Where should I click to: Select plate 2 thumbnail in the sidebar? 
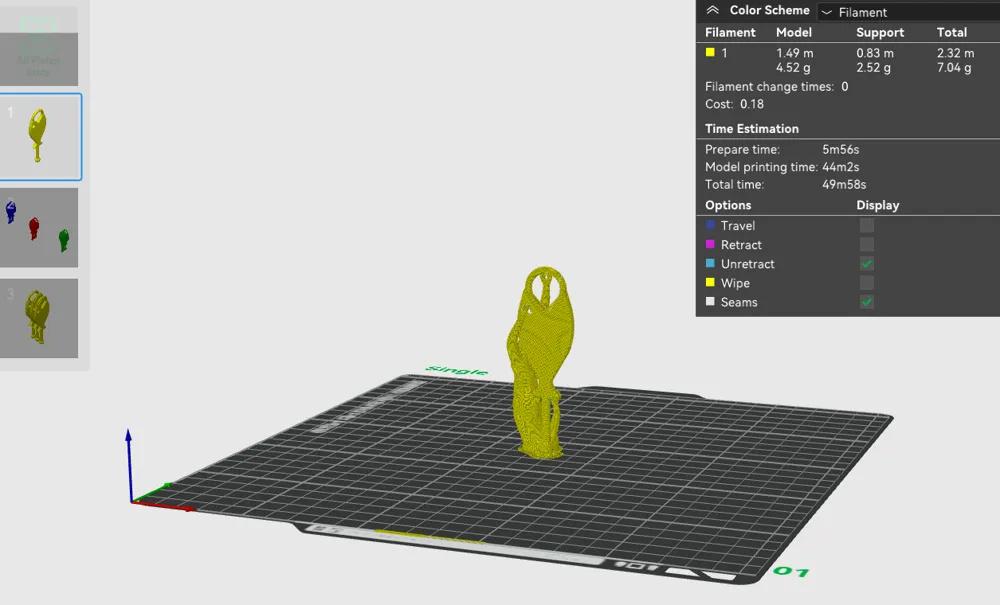(40, 227)
